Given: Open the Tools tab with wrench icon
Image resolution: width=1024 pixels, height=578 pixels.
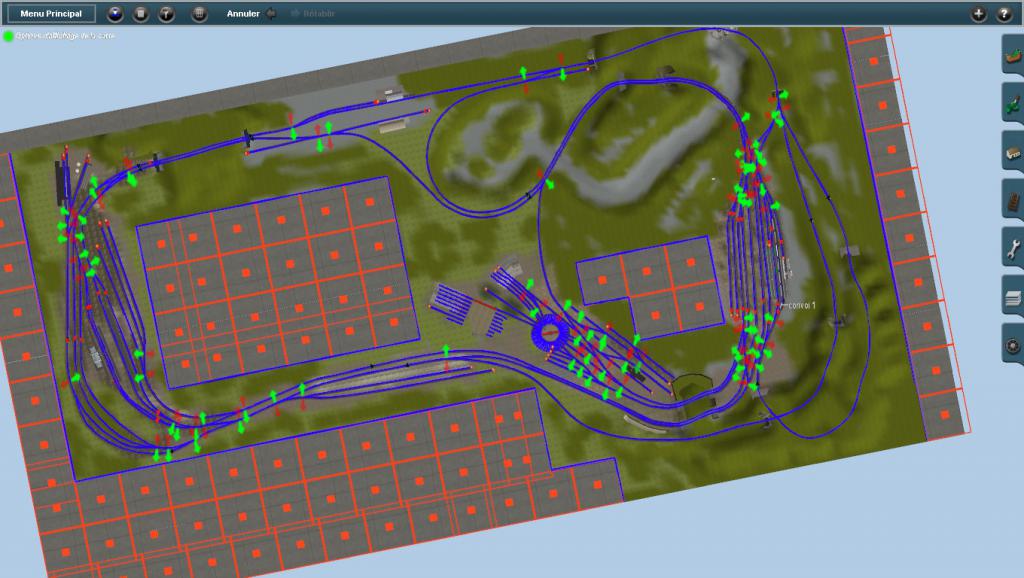Looking at the screenshot, I should [1013, 249].
